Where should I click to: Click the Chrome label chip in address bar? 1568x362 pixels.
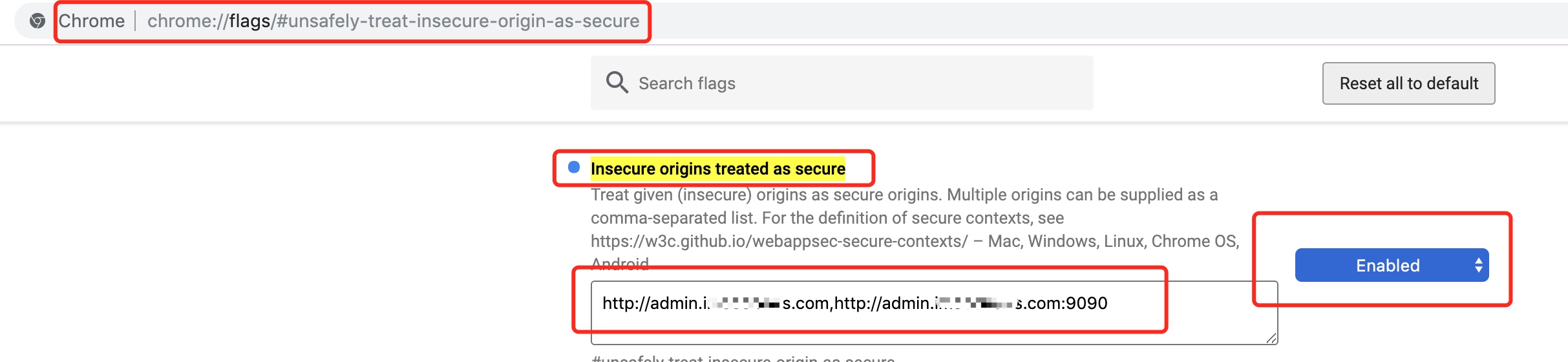point(92,21)
